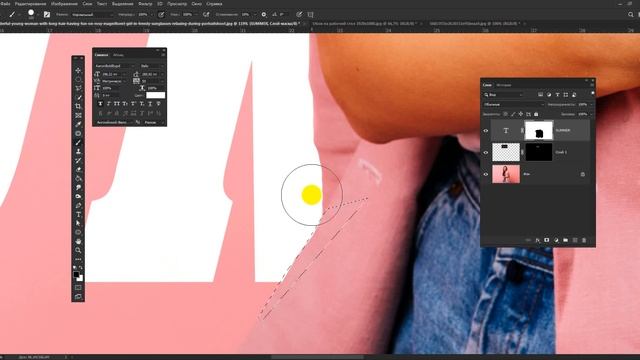640x360 pixels.
Task: Select the Elliptical Marquee tool
Action: 78,79
